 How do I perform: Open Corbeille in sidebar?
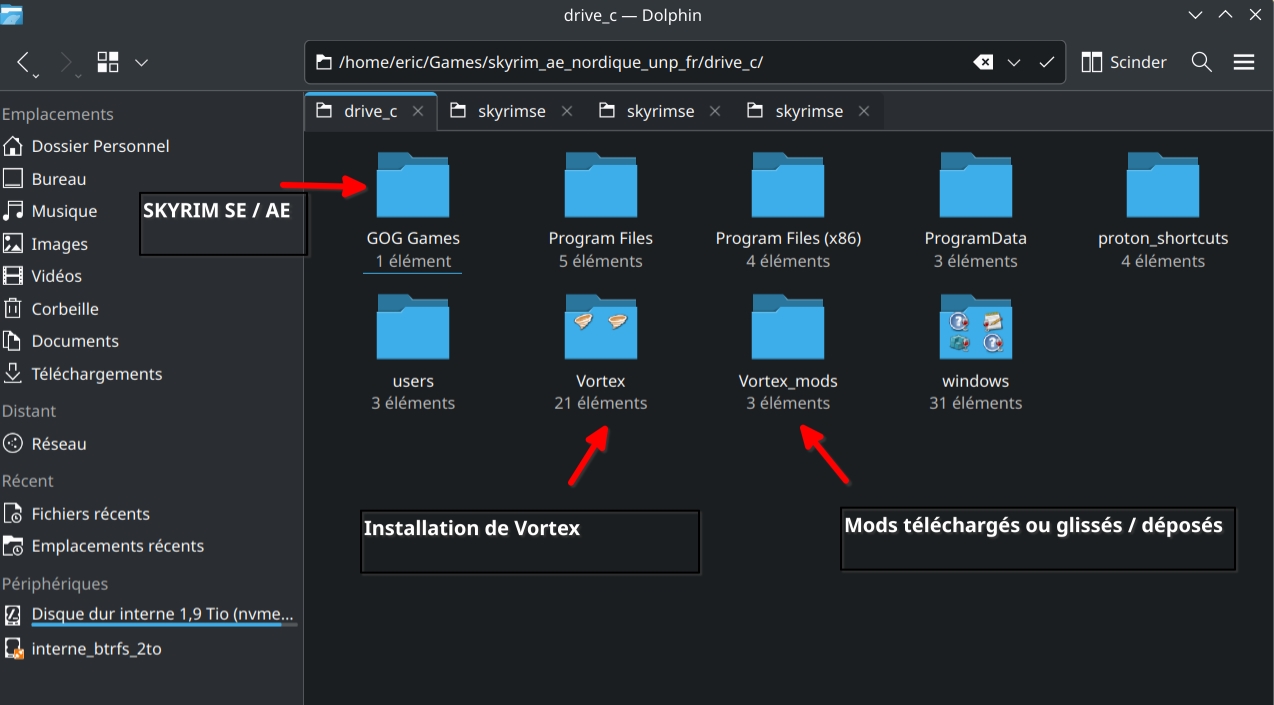click(150, 309)
